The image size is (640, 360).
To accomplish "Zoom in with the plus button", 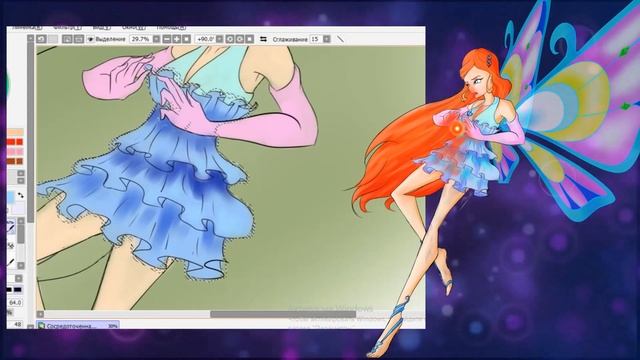I will 176,39.
